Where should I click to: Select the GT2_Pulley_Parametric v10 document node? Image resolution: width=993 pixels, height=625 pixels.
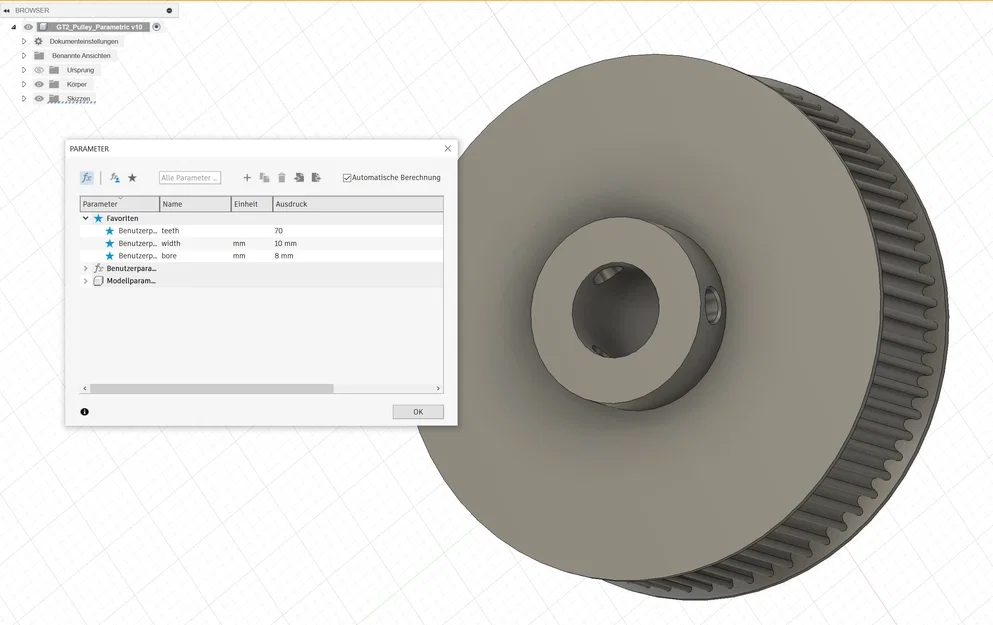point(100,27)
